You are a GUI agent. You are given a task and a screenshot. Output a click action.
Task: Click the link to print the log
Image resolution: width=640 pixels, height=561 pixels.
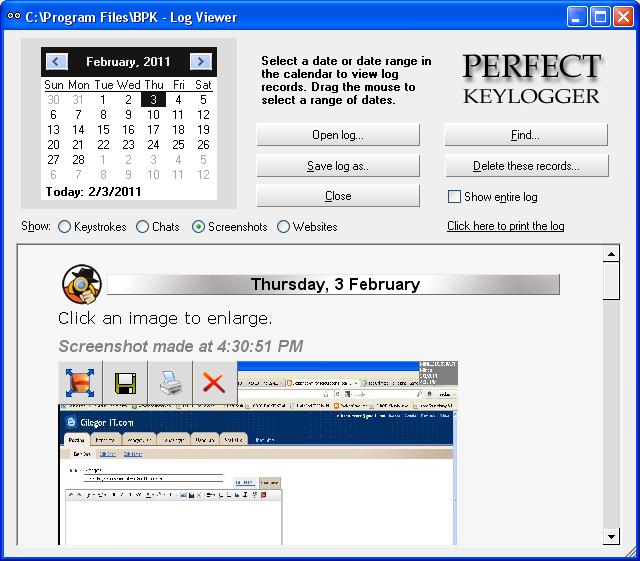506,226
